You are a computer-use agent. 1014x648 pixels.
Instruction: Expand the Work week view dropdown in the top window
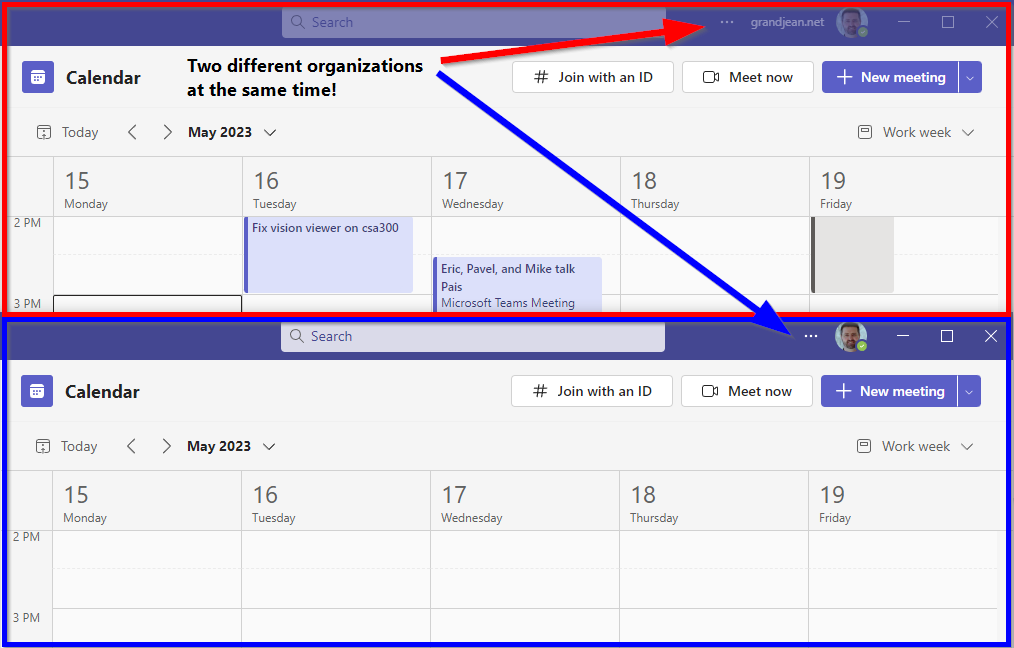967,131
